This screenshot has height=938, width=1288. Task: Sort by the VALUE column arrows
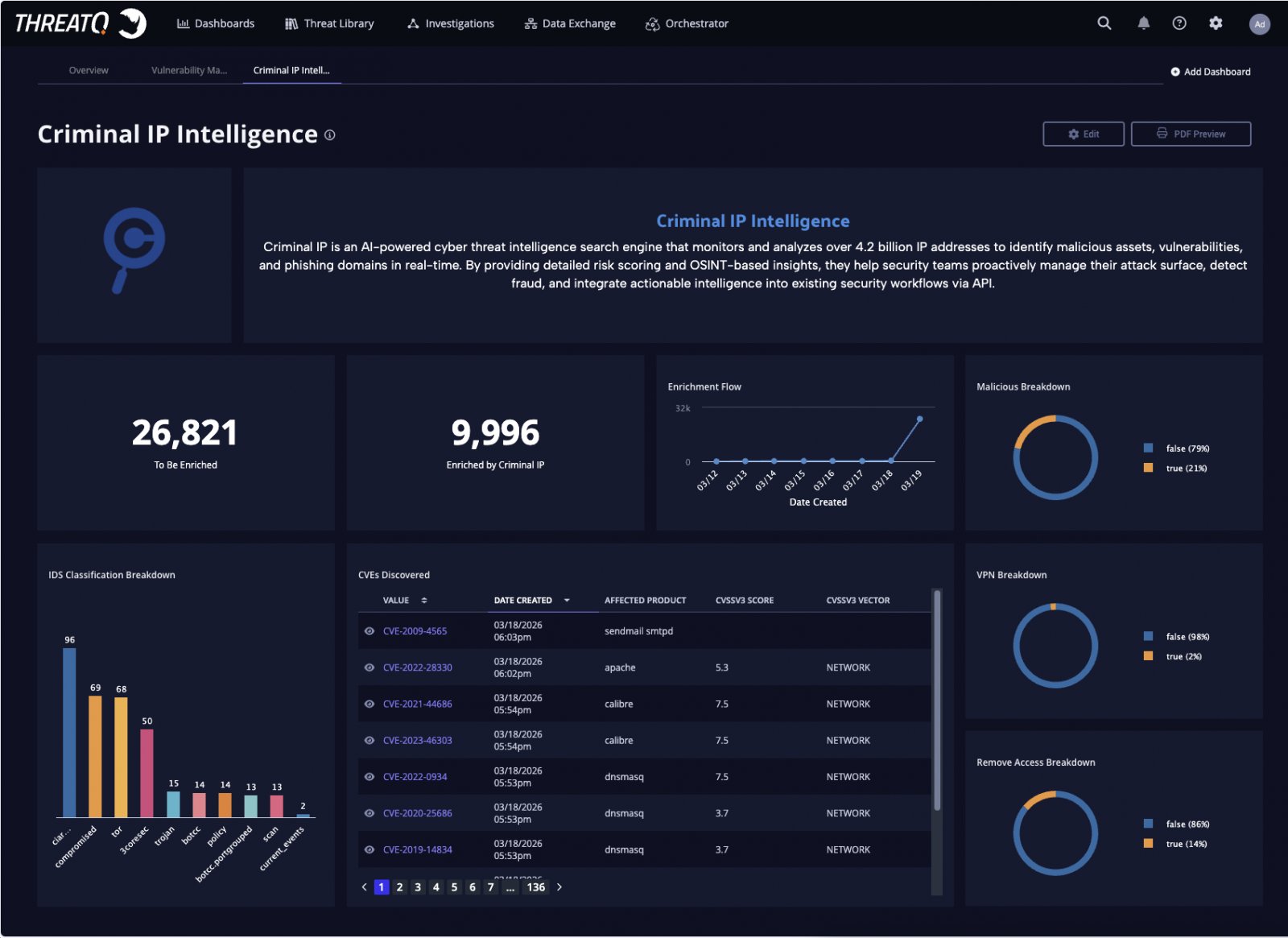pos(424,601)
